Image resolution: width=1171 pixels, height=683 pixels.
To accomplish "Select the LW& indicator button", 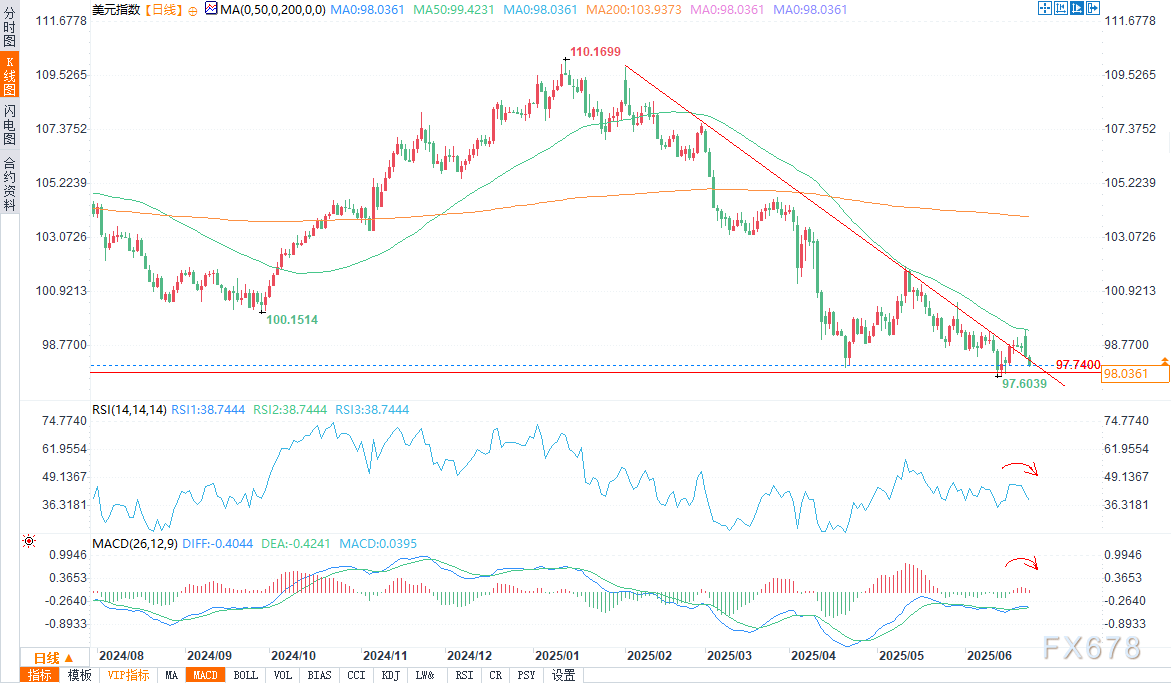I will pyautogui.click(x=426, y=675).
